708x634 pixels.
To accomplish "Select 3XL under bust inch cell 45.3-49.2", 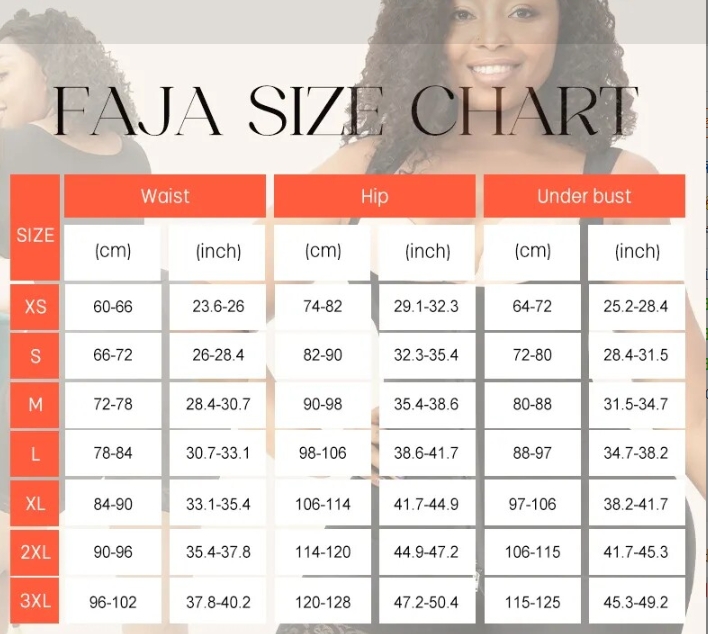I will [x=637, y=602].
